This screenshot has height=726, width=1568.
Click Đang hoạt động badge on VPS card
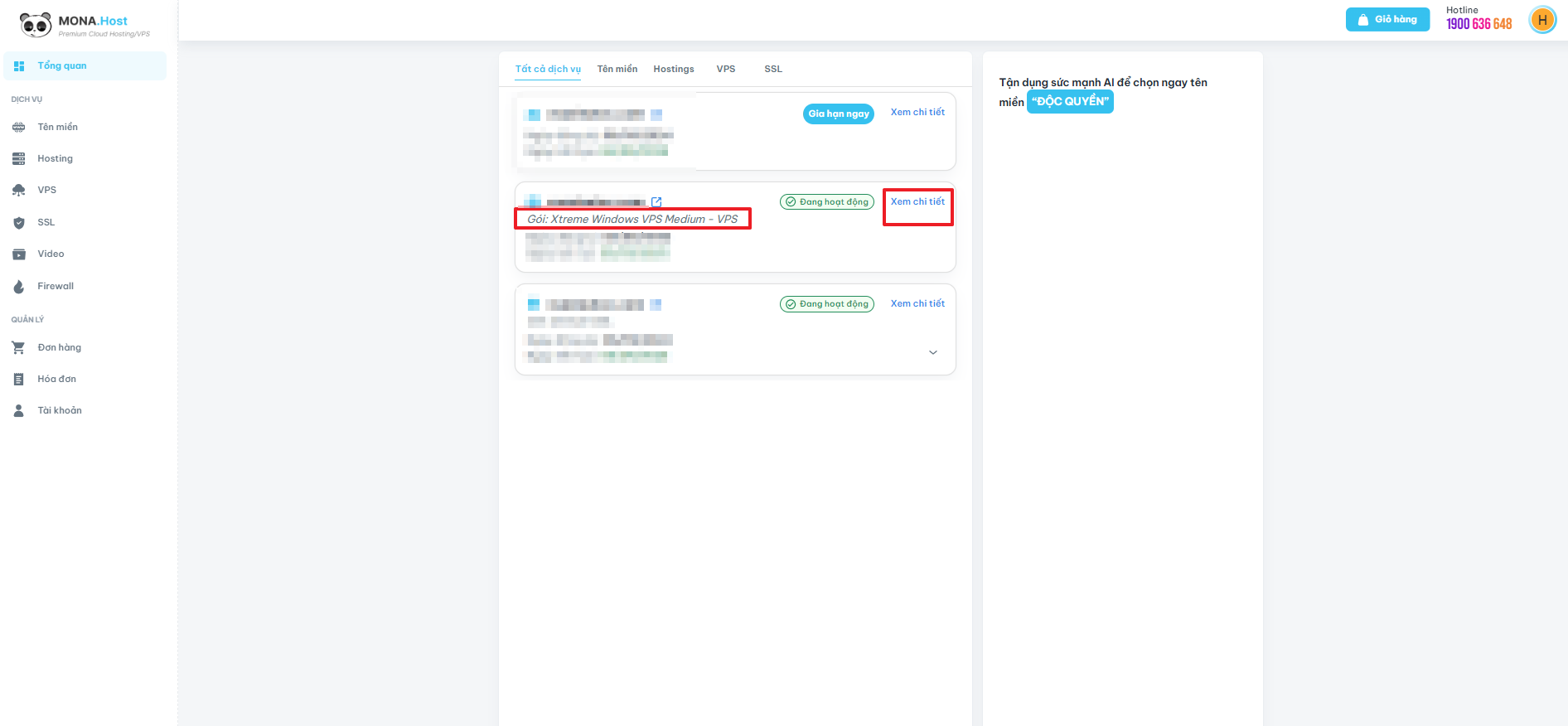coord(827,201)
